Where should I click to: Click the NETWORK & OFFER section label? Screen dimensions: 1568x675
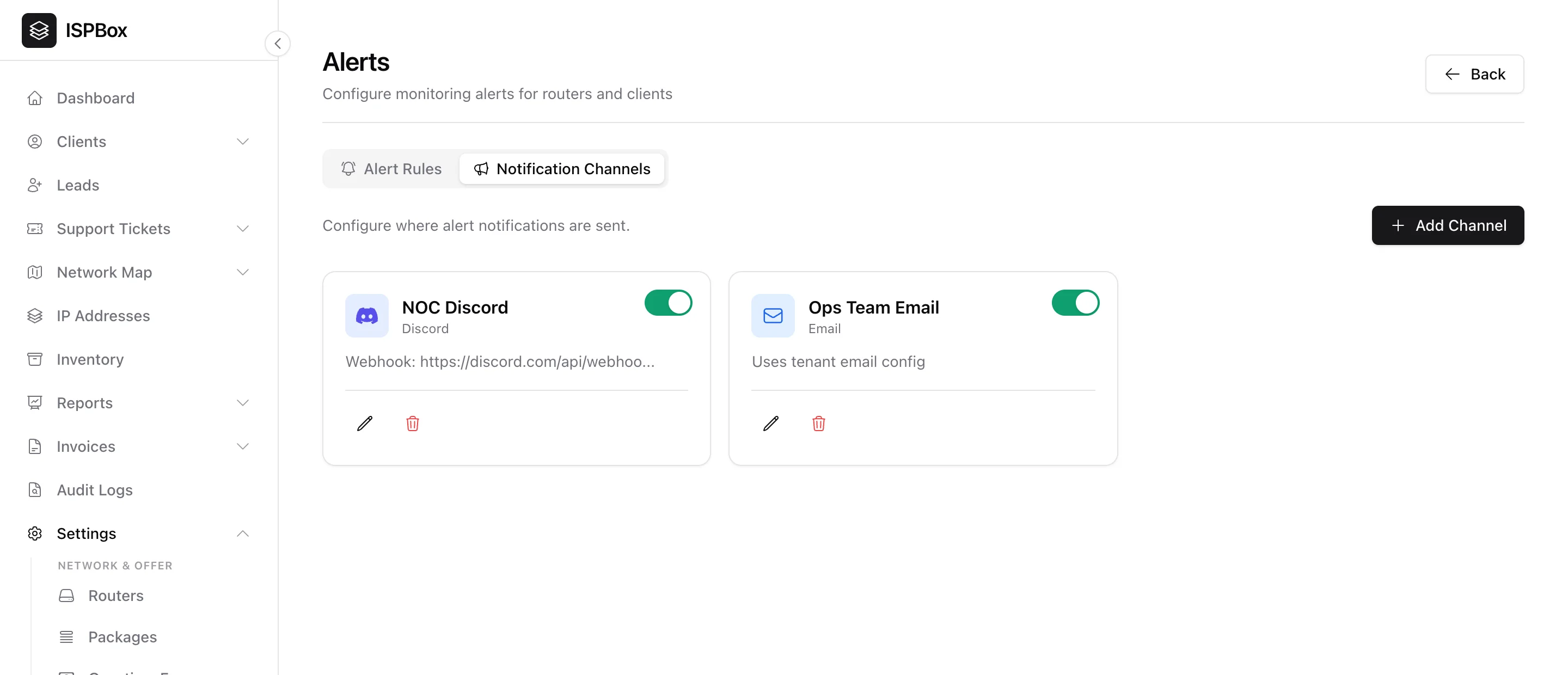click(x=115, y=566)
